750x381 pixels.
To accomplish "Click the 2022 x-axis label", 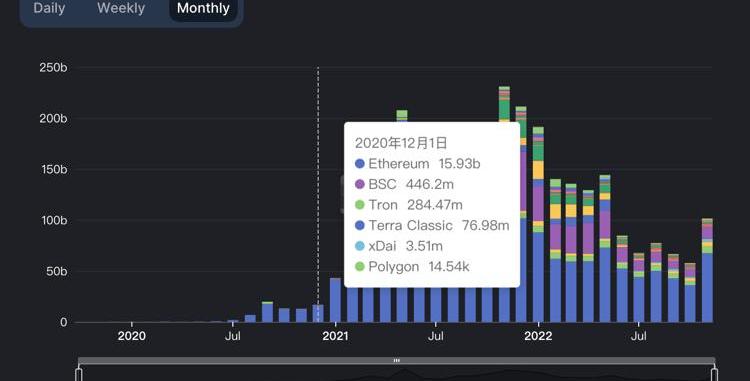I will point(538,336).
